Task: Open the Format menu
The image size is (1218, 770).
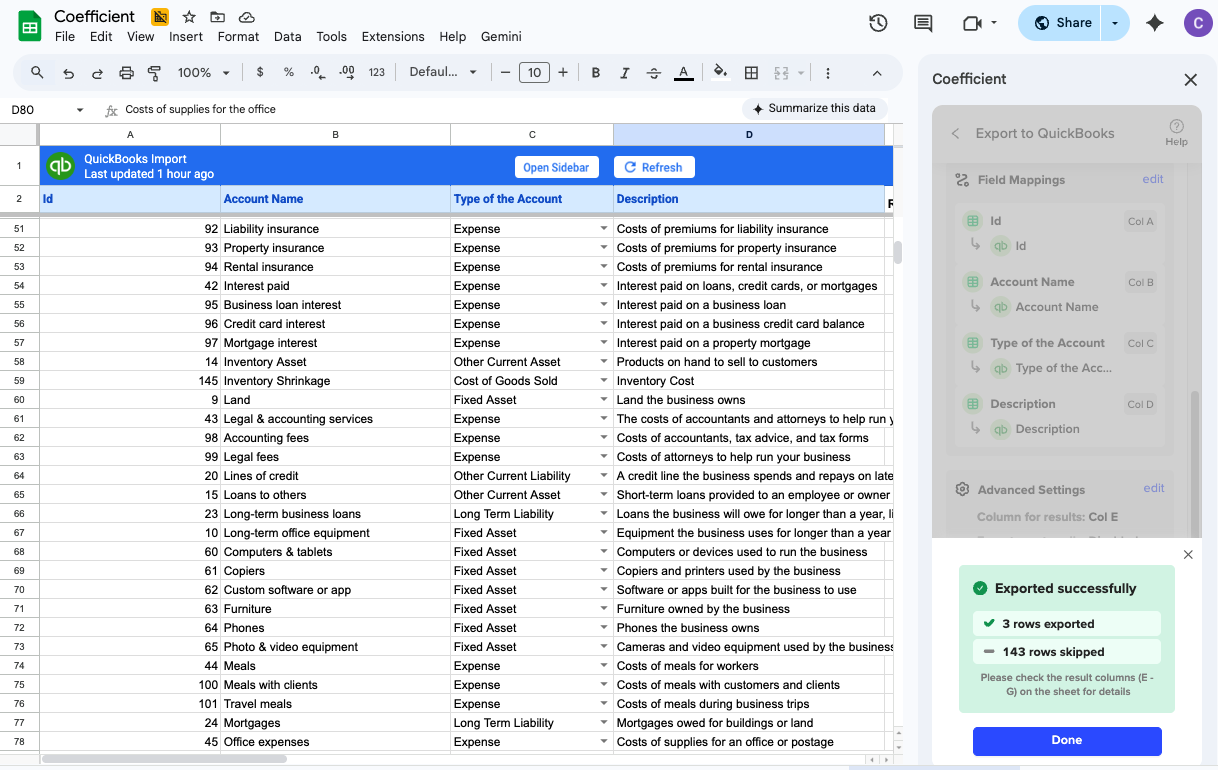Action: point(238,37)
